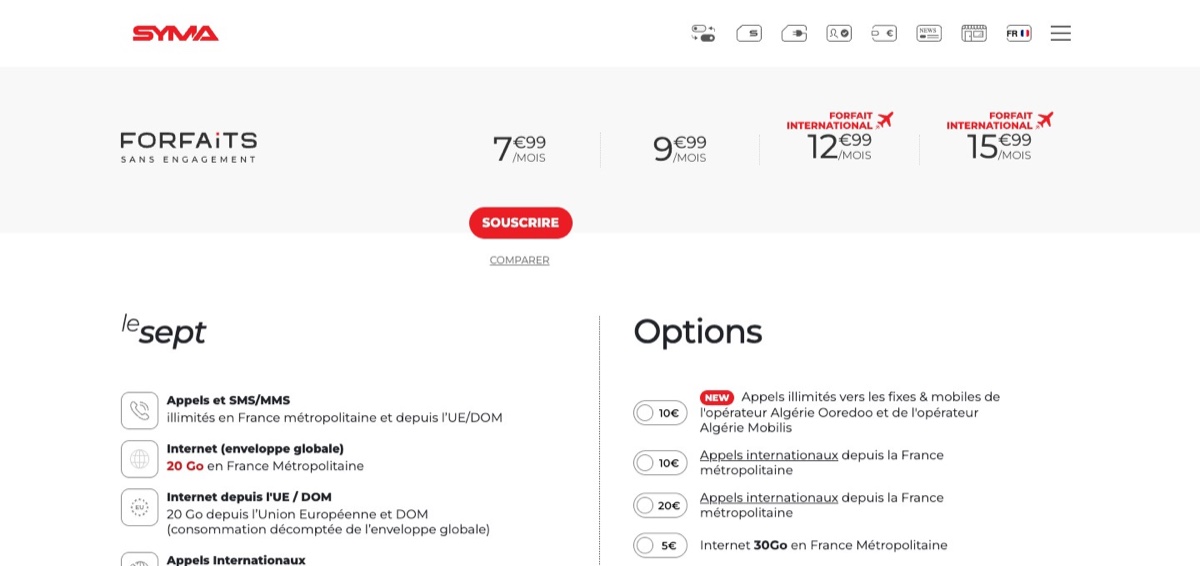This screenshot has height=566, width=1200.
Task: Open the store locator shop icon
Action: [974, 33]
